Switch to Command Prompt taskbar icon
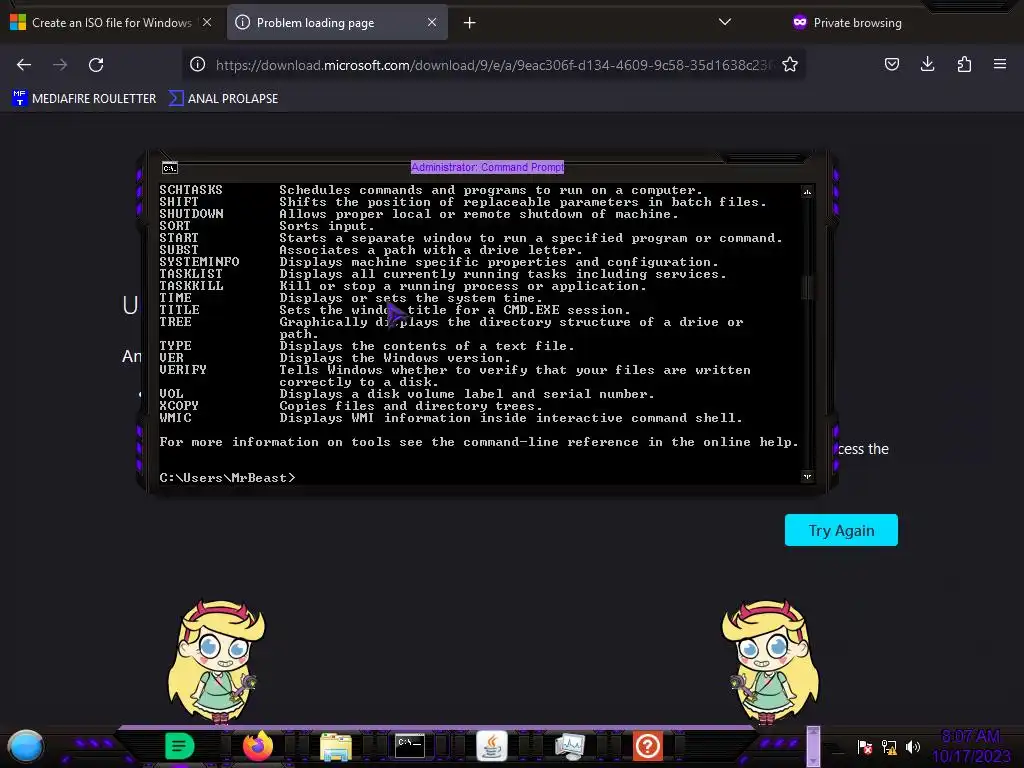1024x768 pixels. tap(410, 745)
